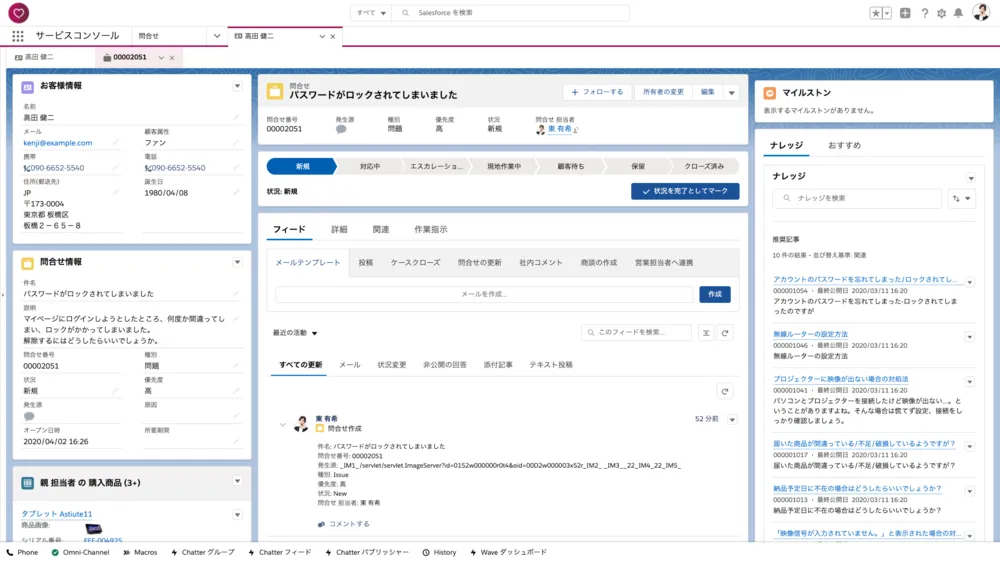1000x563 pixels.
Task: Open the すべて search scope dropdown
Action: [371, 13]
